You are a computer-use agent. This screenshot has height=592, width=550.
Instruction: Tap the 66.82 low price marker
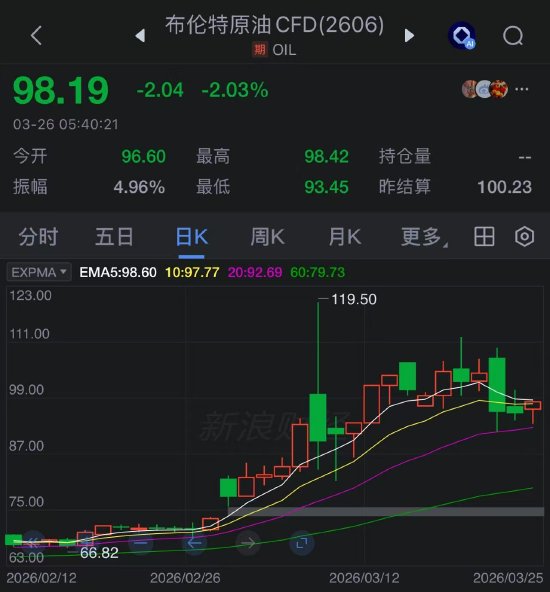(x=99, y=553)
